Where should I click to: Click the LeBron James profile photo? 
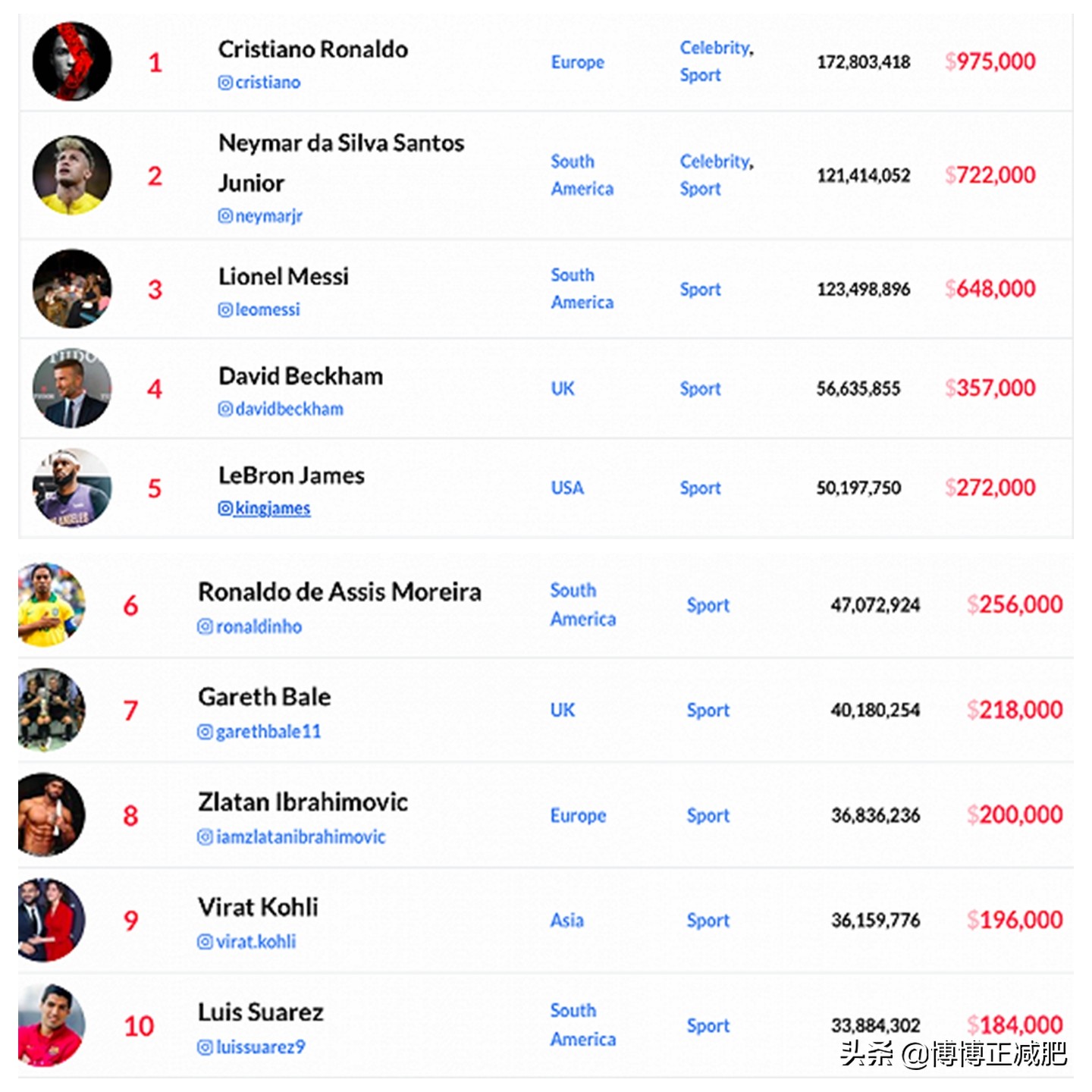coord(72,488)
